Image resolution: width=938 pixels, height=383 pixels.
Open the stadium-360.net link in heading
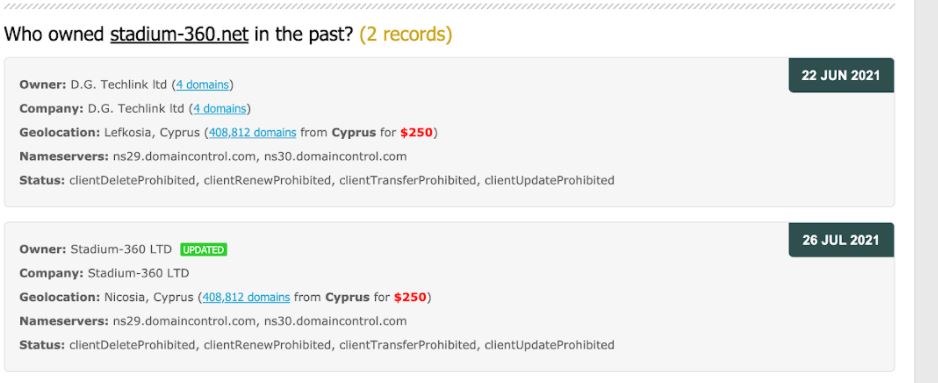pyautogui.click(x=179, y=34)
